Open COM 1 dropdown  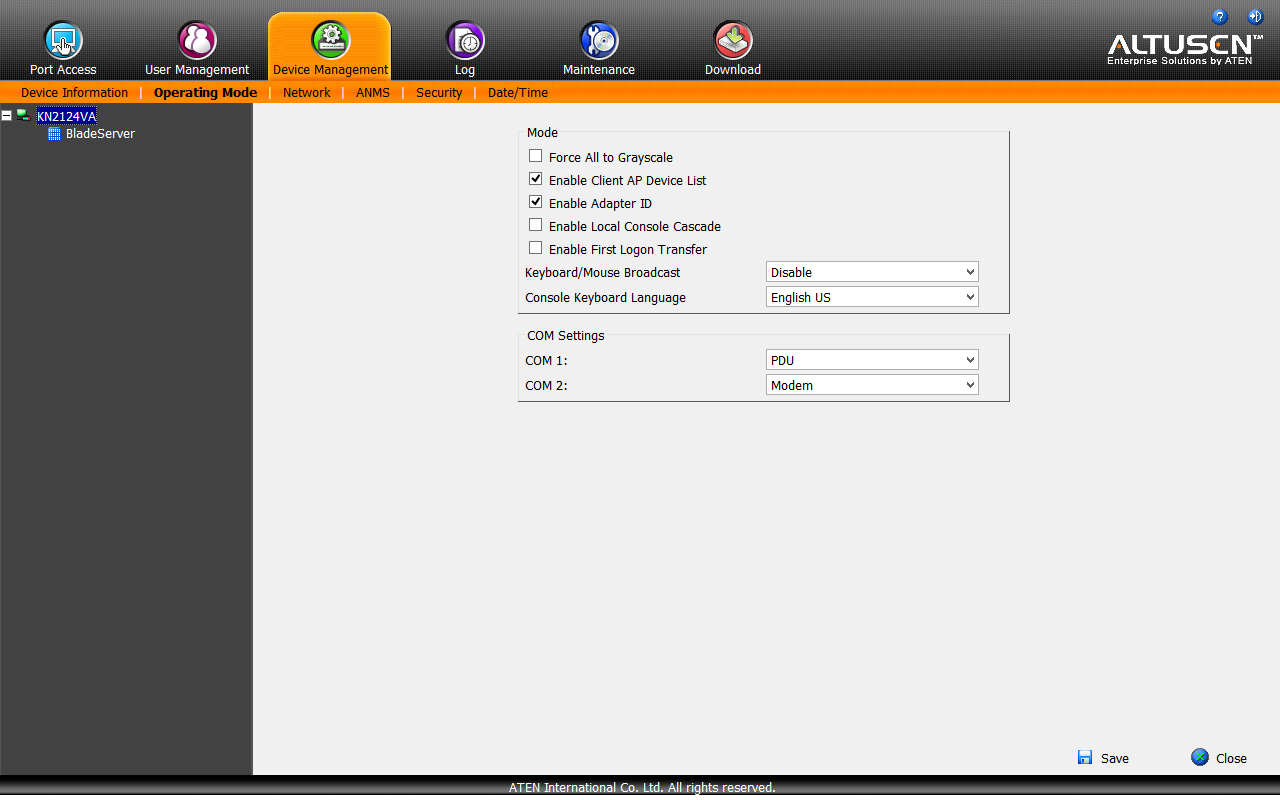[x=872, y=360]
